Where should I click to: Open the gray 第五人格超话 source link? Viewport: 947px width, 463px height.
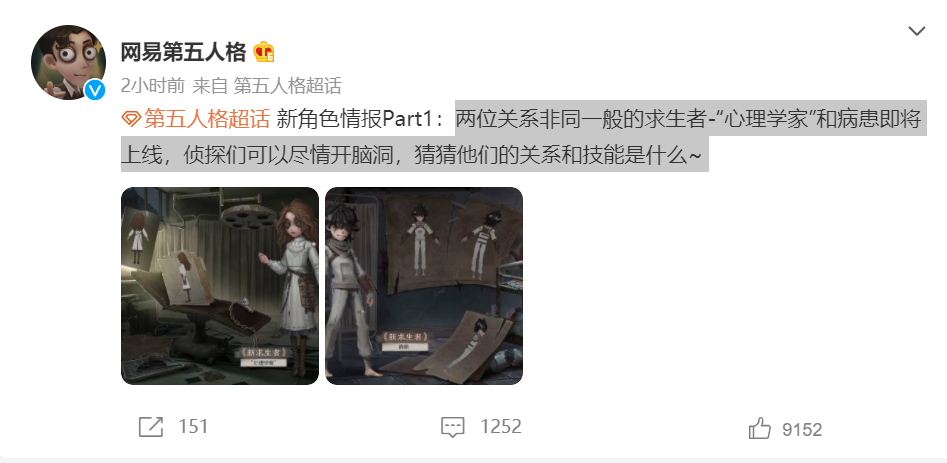click(x=287, y=86)
